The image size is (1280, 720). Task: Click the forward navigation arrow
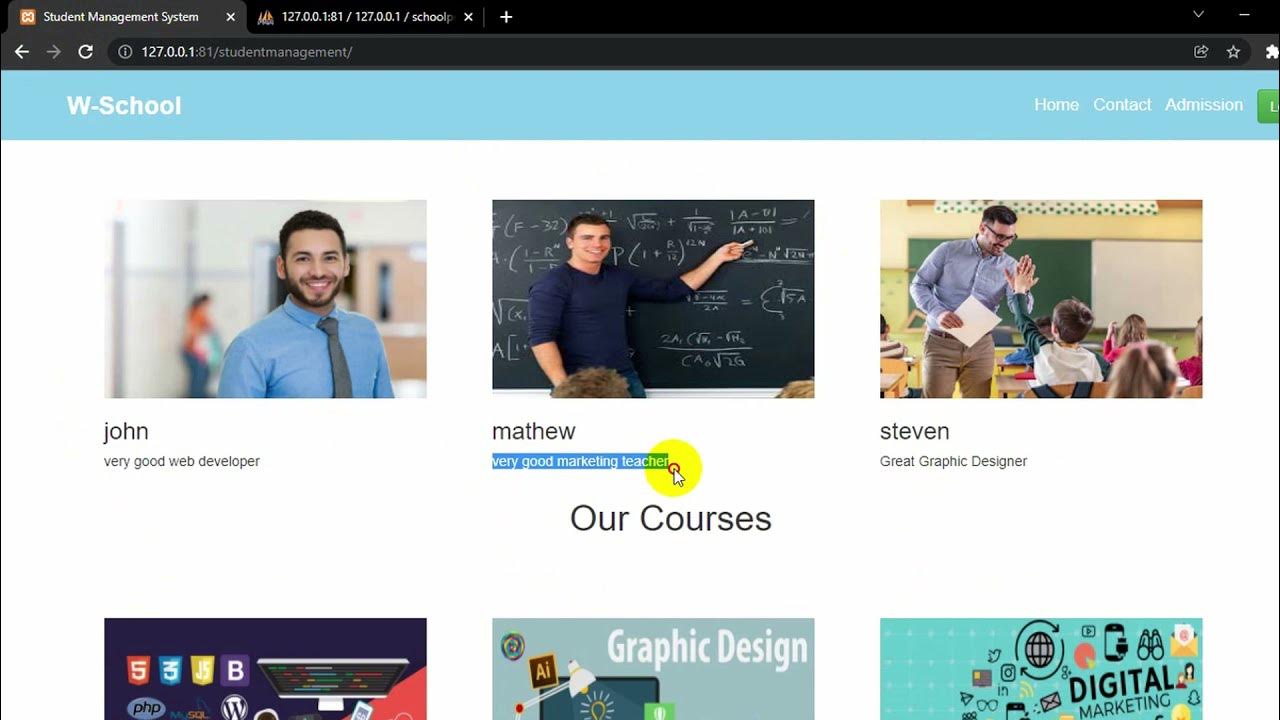point(54,52)
